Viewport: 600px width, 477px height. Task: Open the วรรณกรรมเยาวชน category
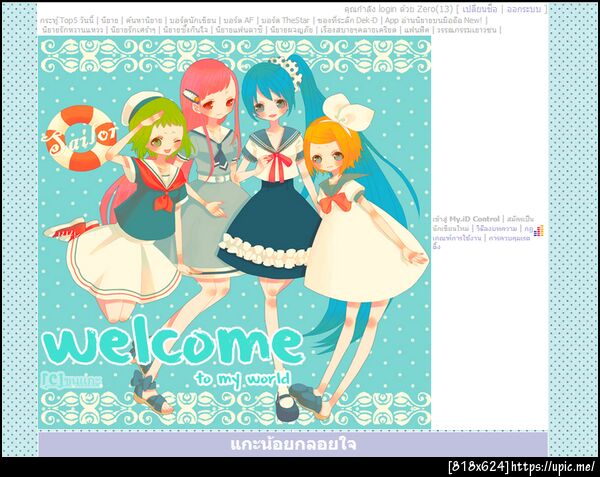pos(467,29)
